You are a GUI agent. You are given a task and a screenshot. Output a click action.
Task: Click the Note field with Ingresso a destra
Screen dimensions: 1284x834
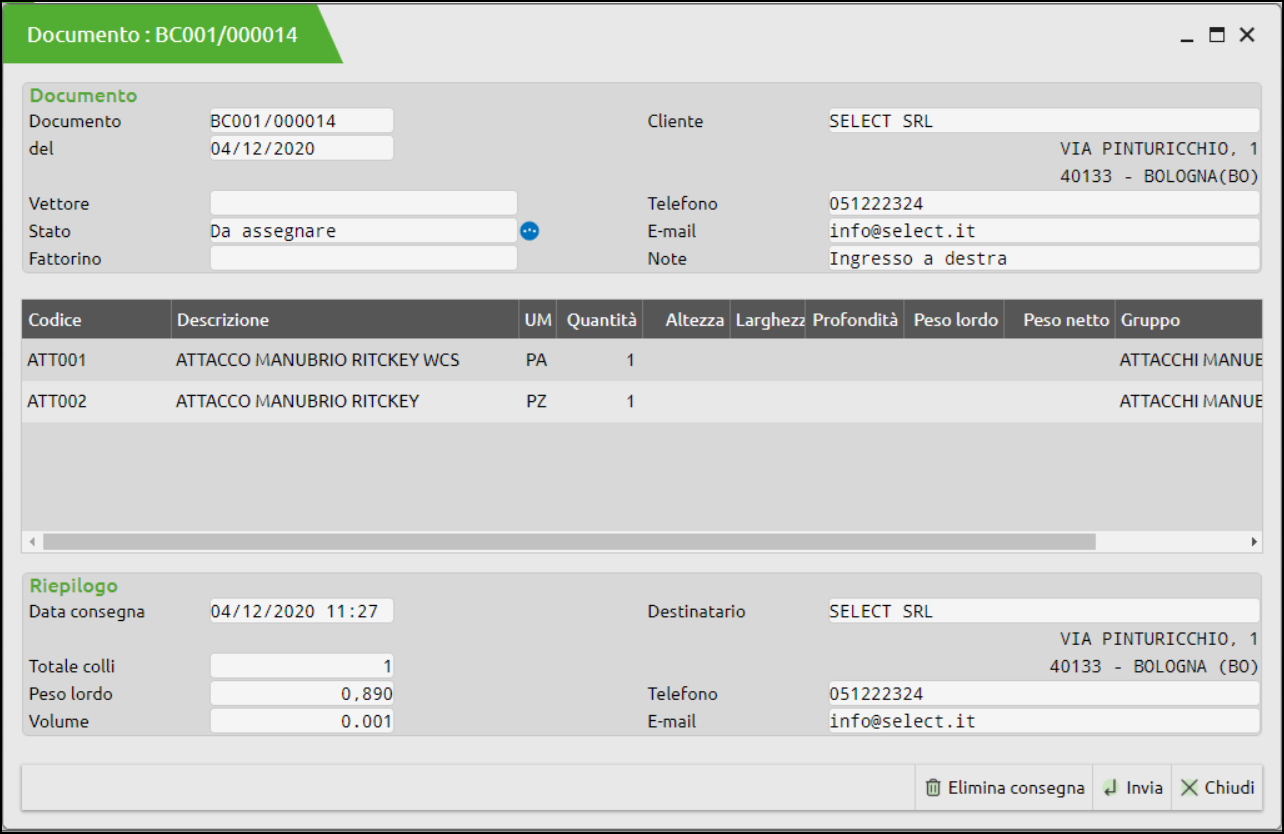1042,259
